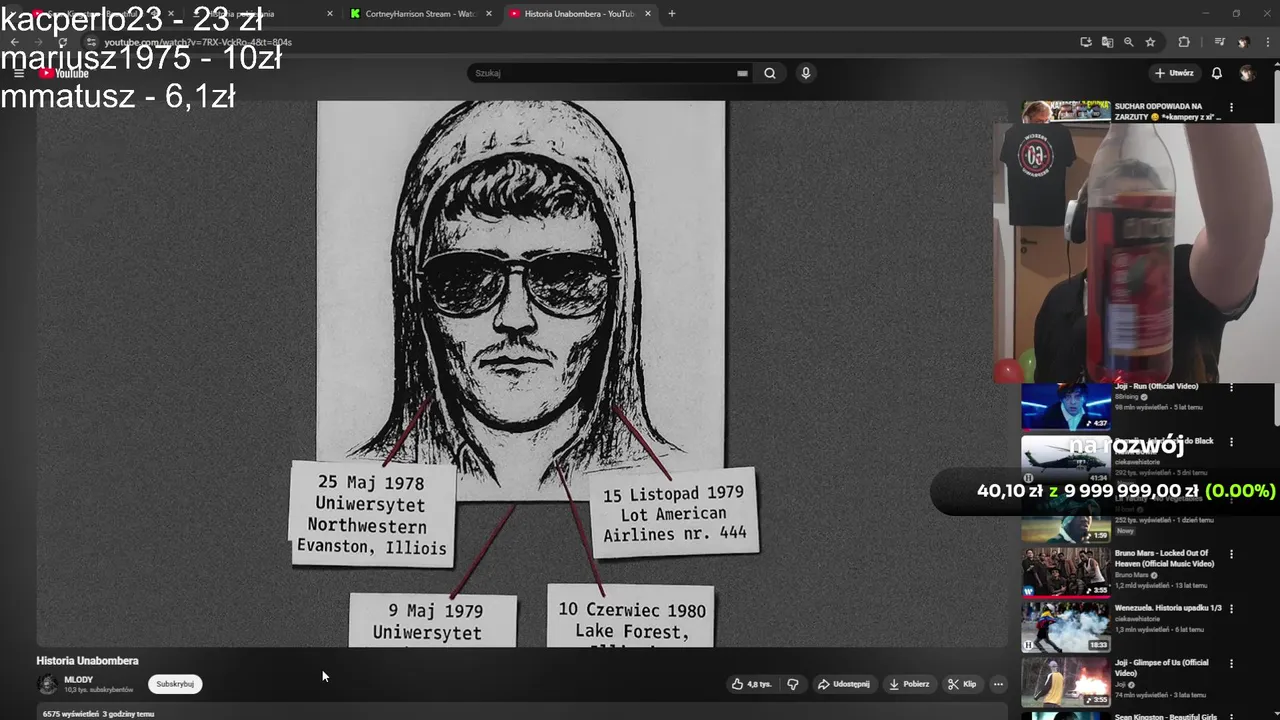Open options for the helicopter video suggestion
The height and width of the screenshot is (720, 1280).
pyautogui.click(x=1231, y=442)
